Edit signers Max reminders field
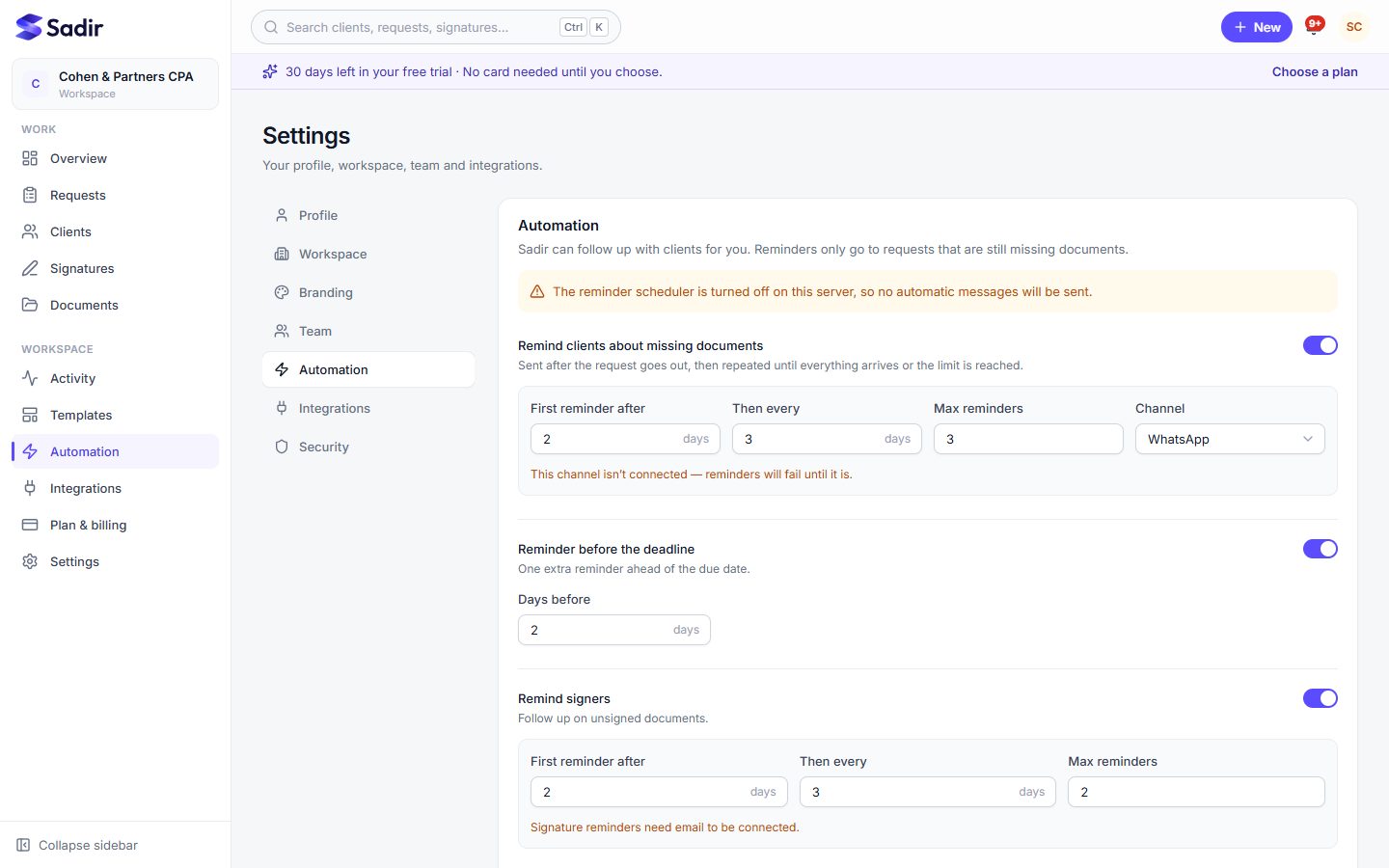Screen dimensions: 1389x868 [x=1196, y=792]
